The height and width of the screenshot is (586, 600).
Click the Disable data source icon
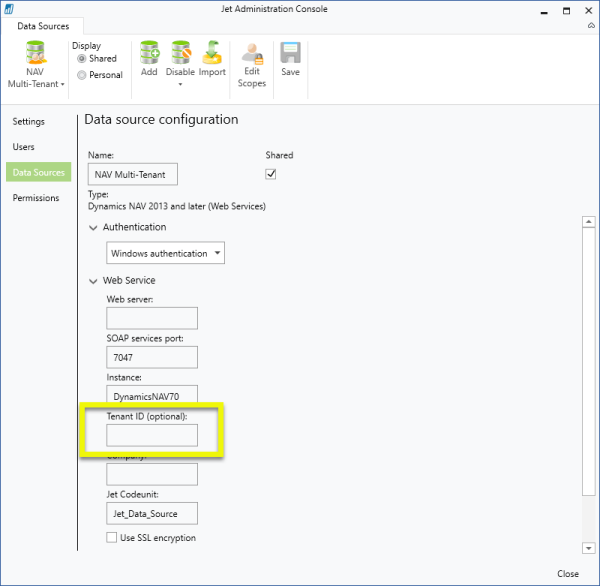click(180, 54)
